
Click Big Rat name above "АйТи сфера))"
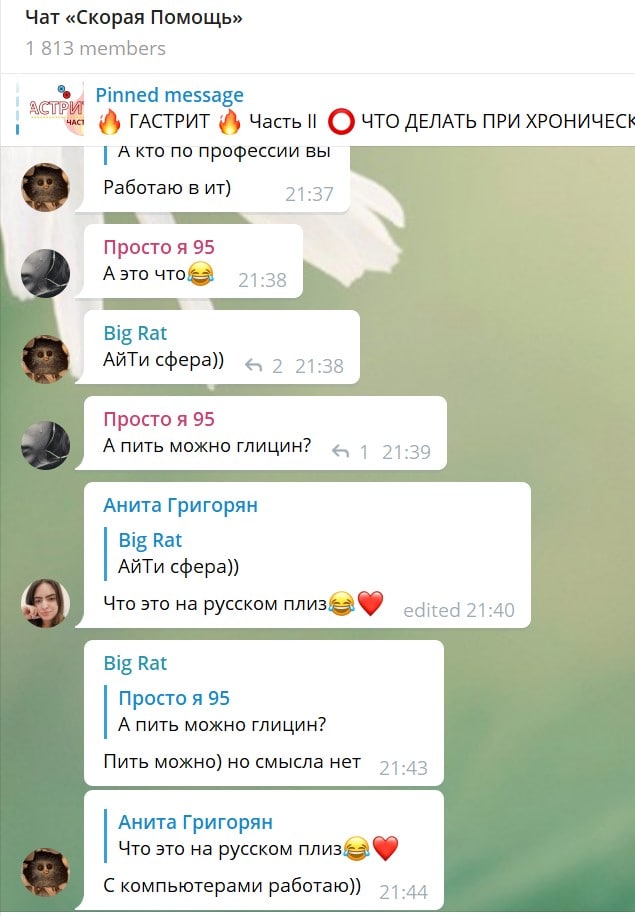pyautogui.click(x=135, y=333)
